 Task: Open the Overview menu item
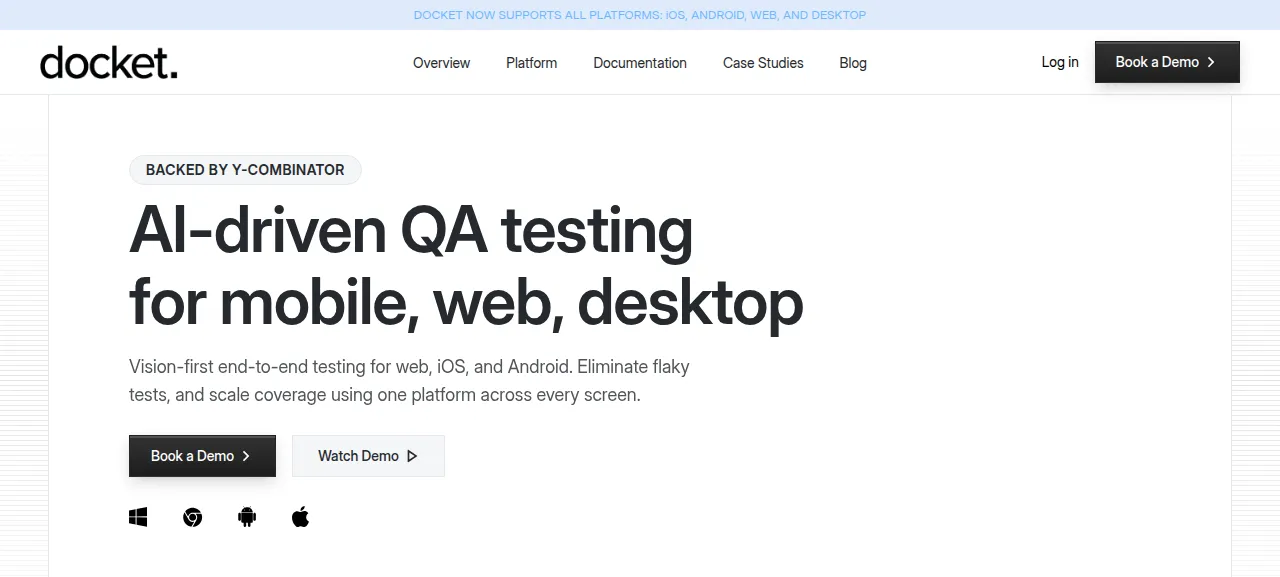(x=441, y=63)
